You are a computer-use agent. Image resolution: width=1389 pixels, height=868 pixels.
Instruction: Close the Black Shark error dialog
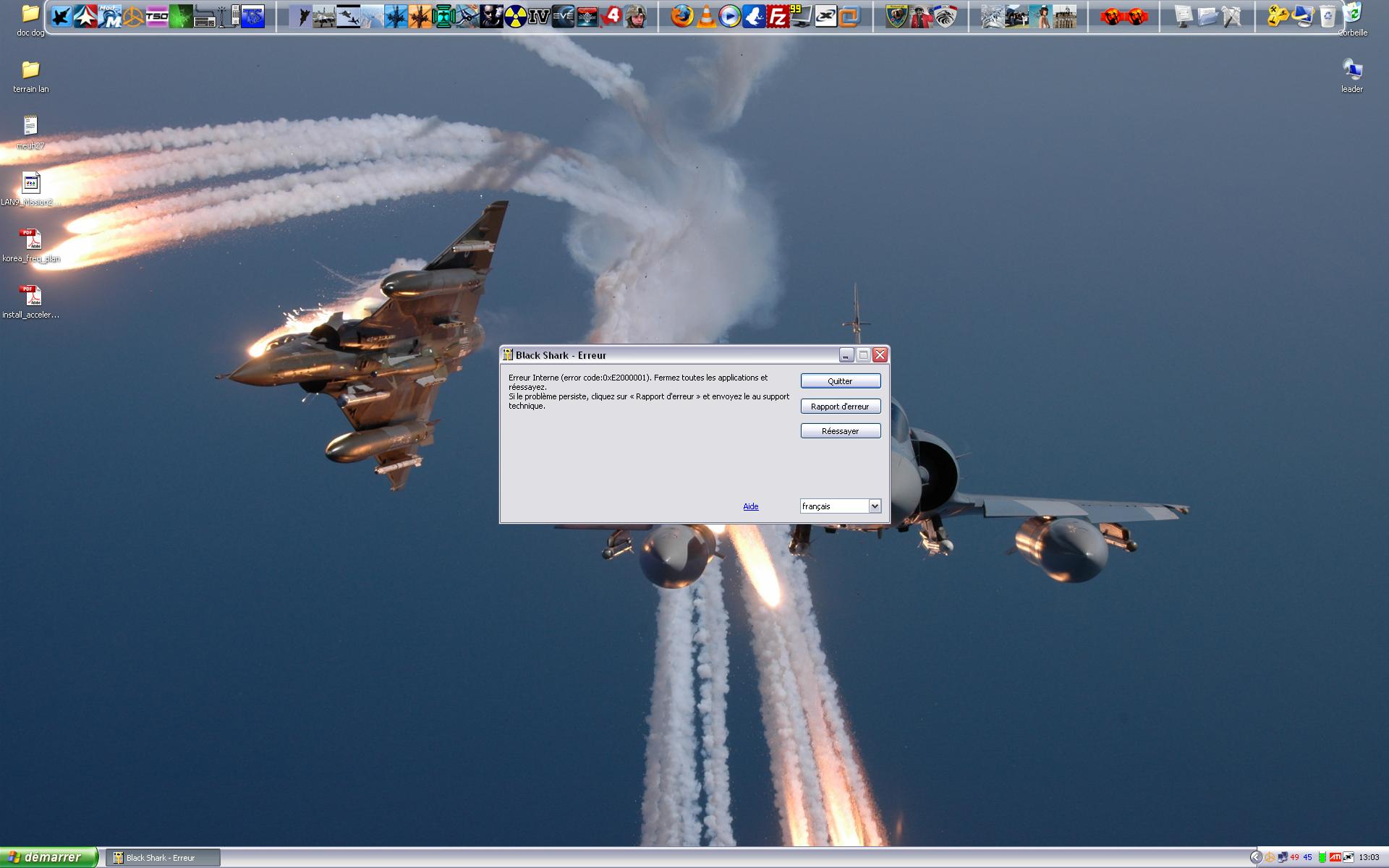coord(880,355)
